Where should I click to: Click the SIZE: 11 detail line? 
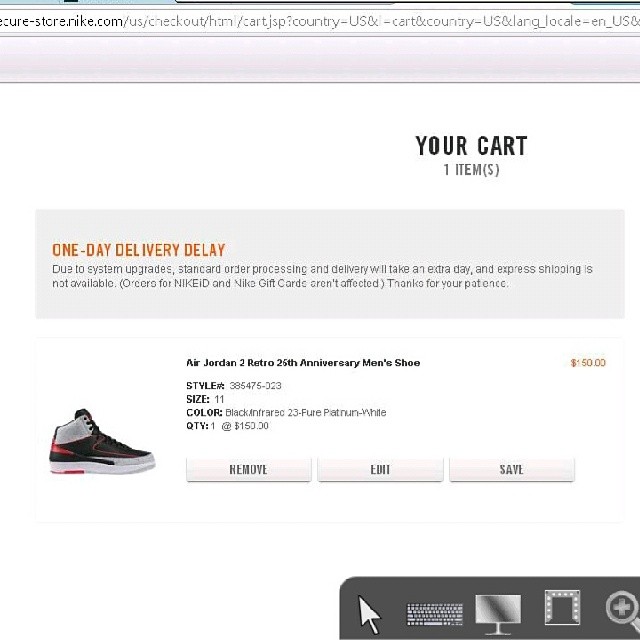tap(205, 399)
